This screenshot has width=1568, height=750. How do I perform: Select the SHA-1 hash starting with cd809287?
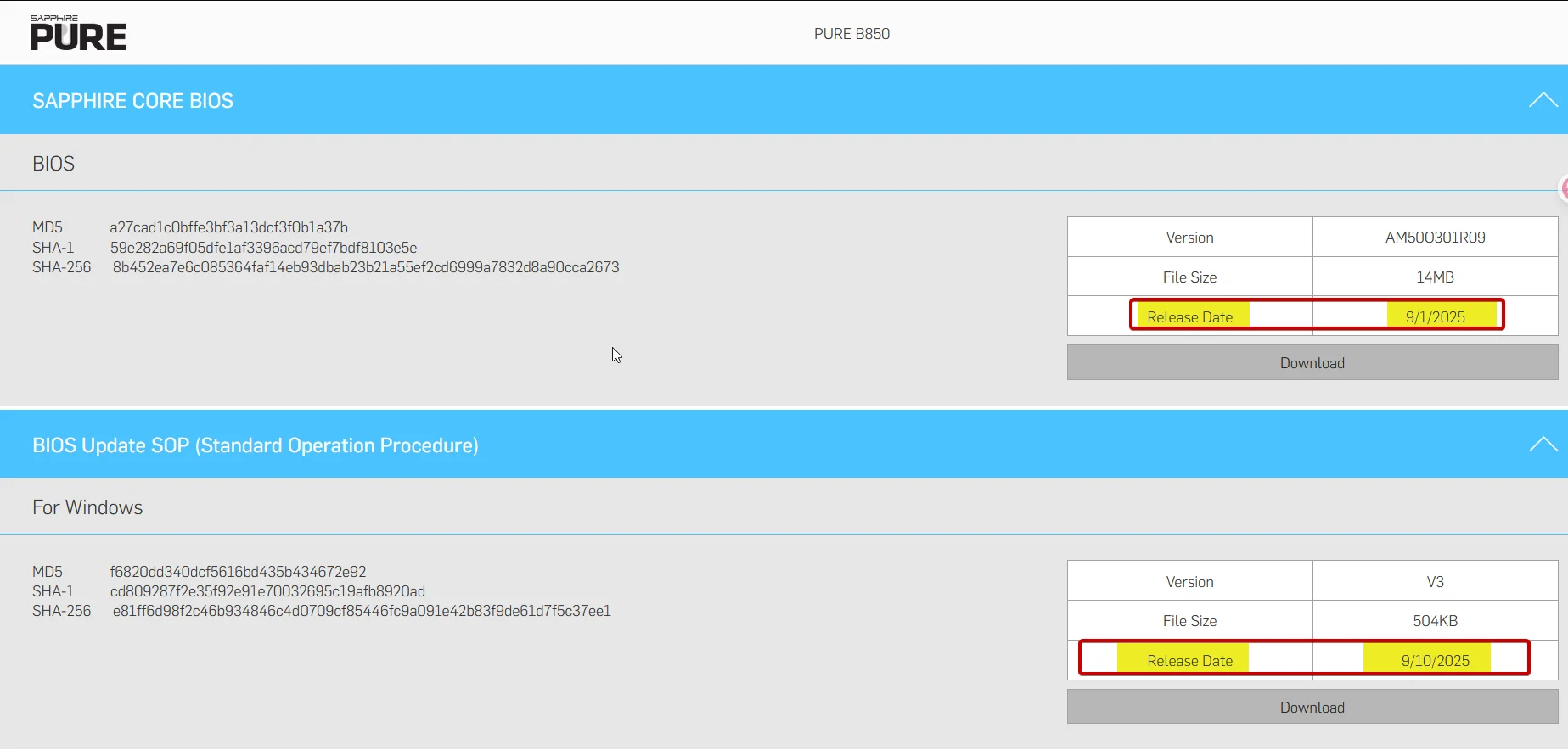(x=267, y=591)
